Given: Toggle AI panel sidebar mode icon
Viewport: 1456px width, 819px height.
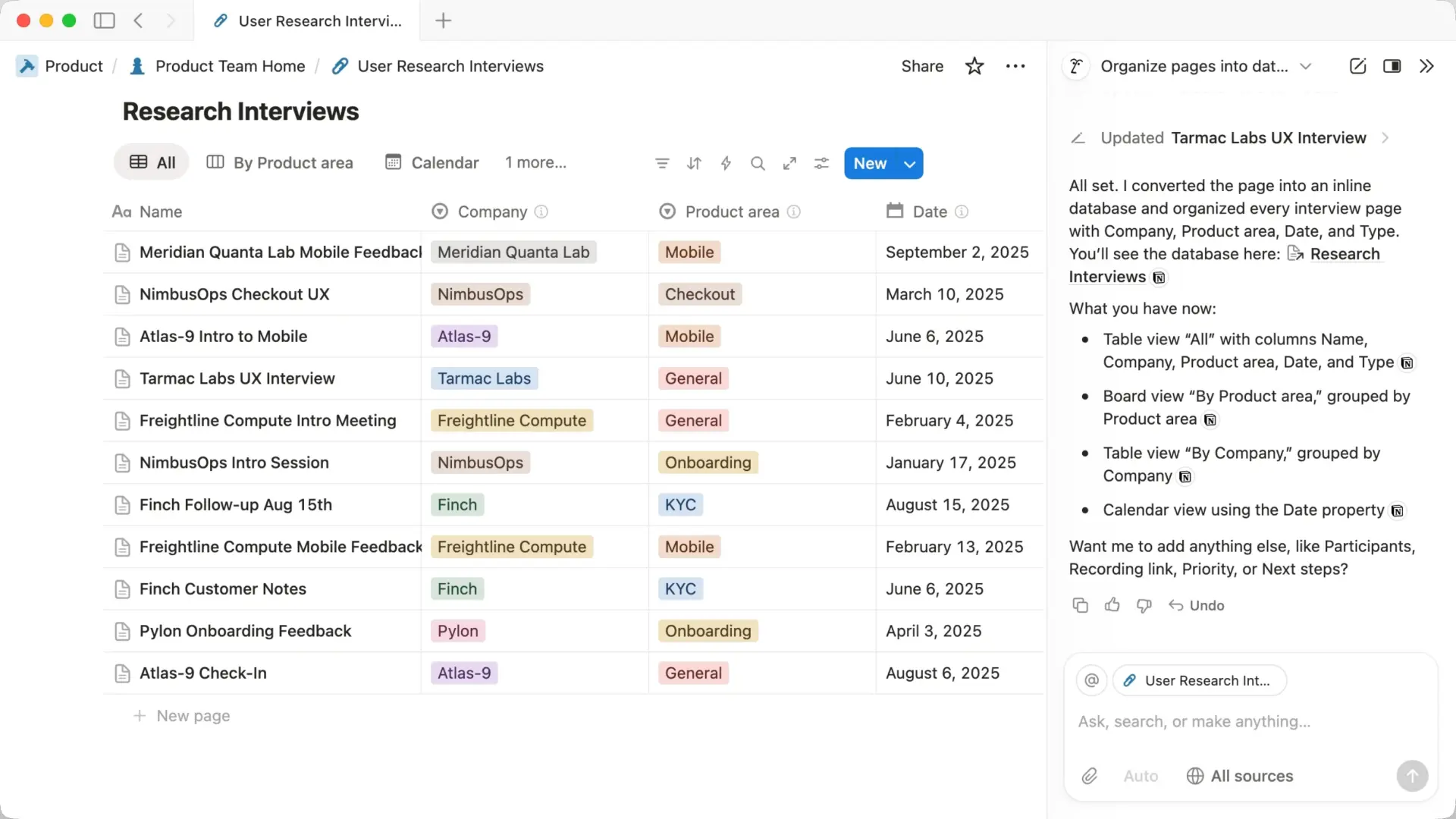Looking at the screenshot, I should [1392, 66].
